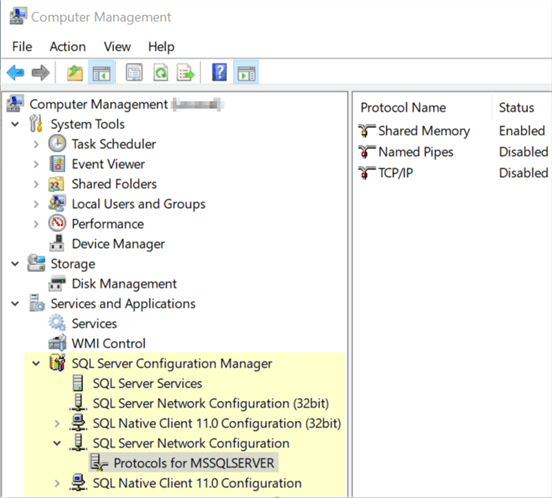
Task: Click the Device Manager icon
Action: pyautogui.click(x=57, y=243)
